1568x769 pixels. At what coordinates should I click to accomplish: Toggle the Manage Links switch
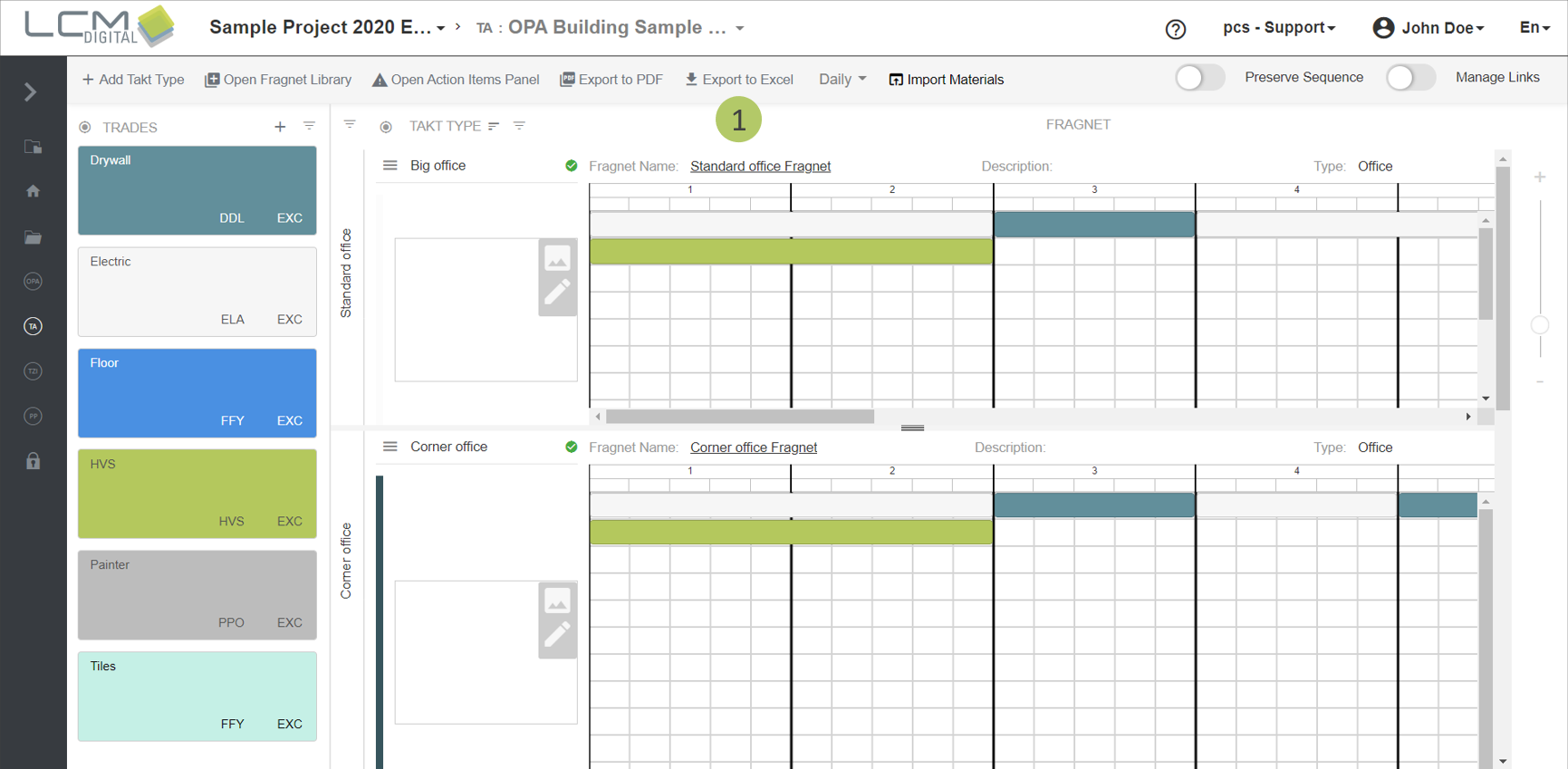click(x=1409, y=78)
